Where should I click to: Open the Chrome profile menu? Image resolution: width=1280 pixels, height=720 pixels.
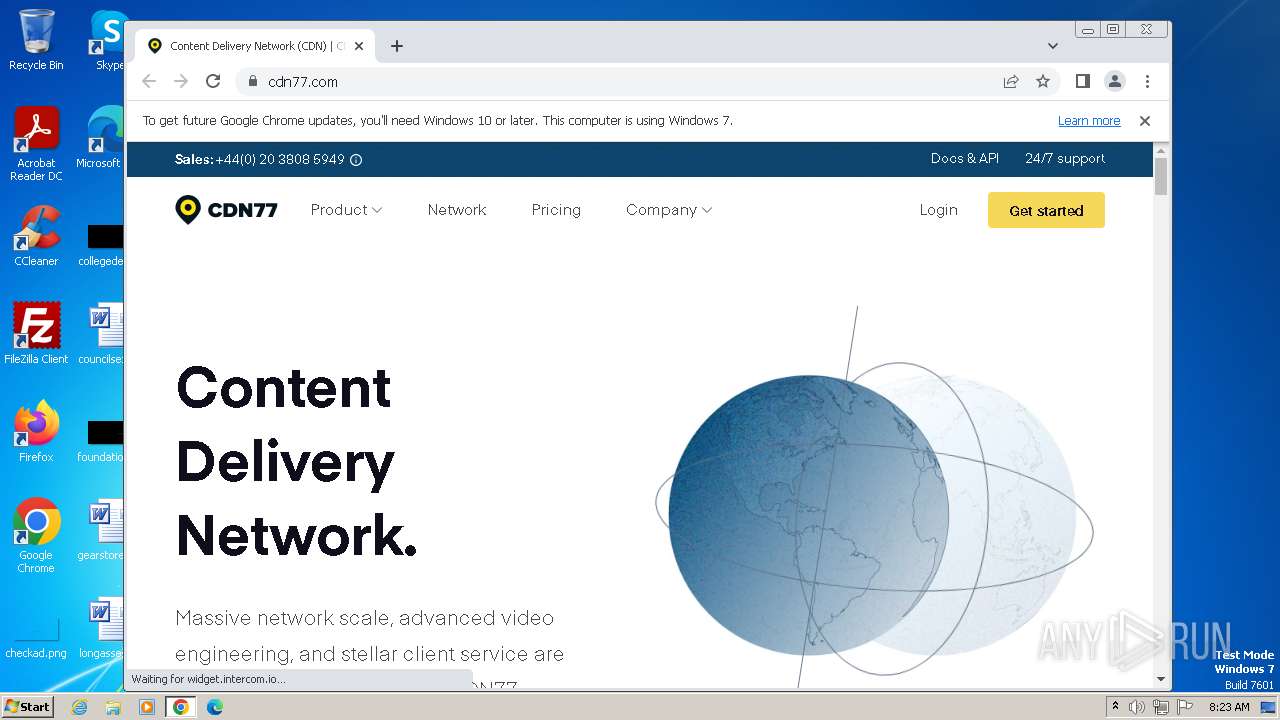(1115, 81)
